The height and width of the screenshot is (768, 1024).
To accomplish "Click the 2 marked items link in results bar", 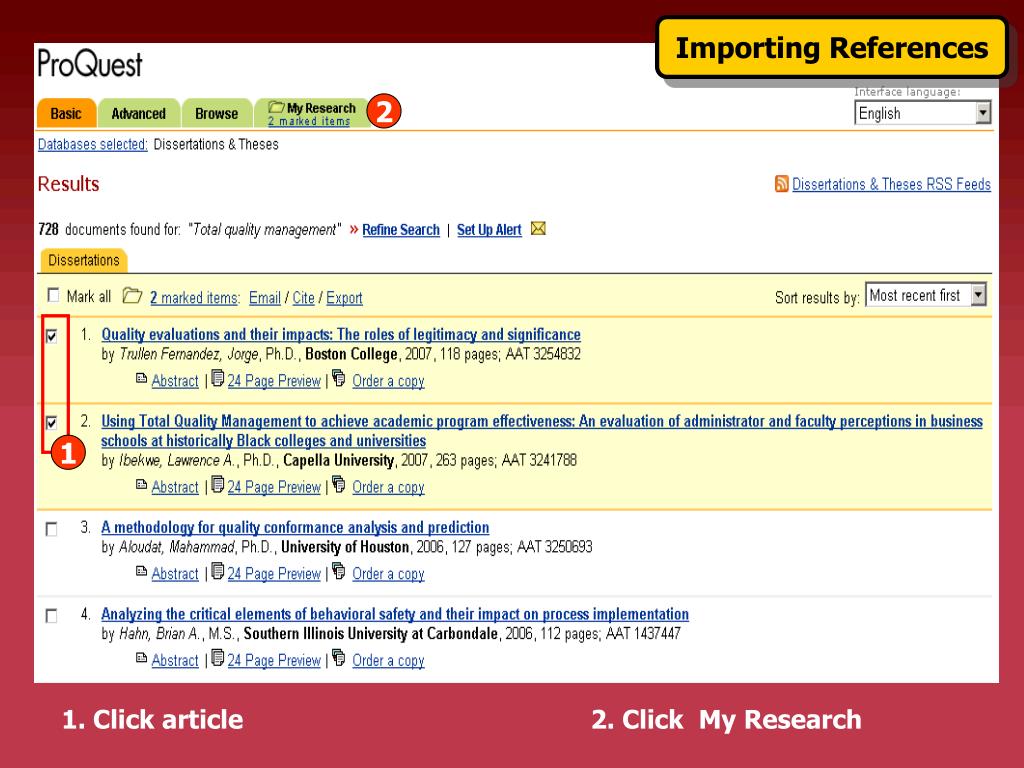I will coord(195,298).
